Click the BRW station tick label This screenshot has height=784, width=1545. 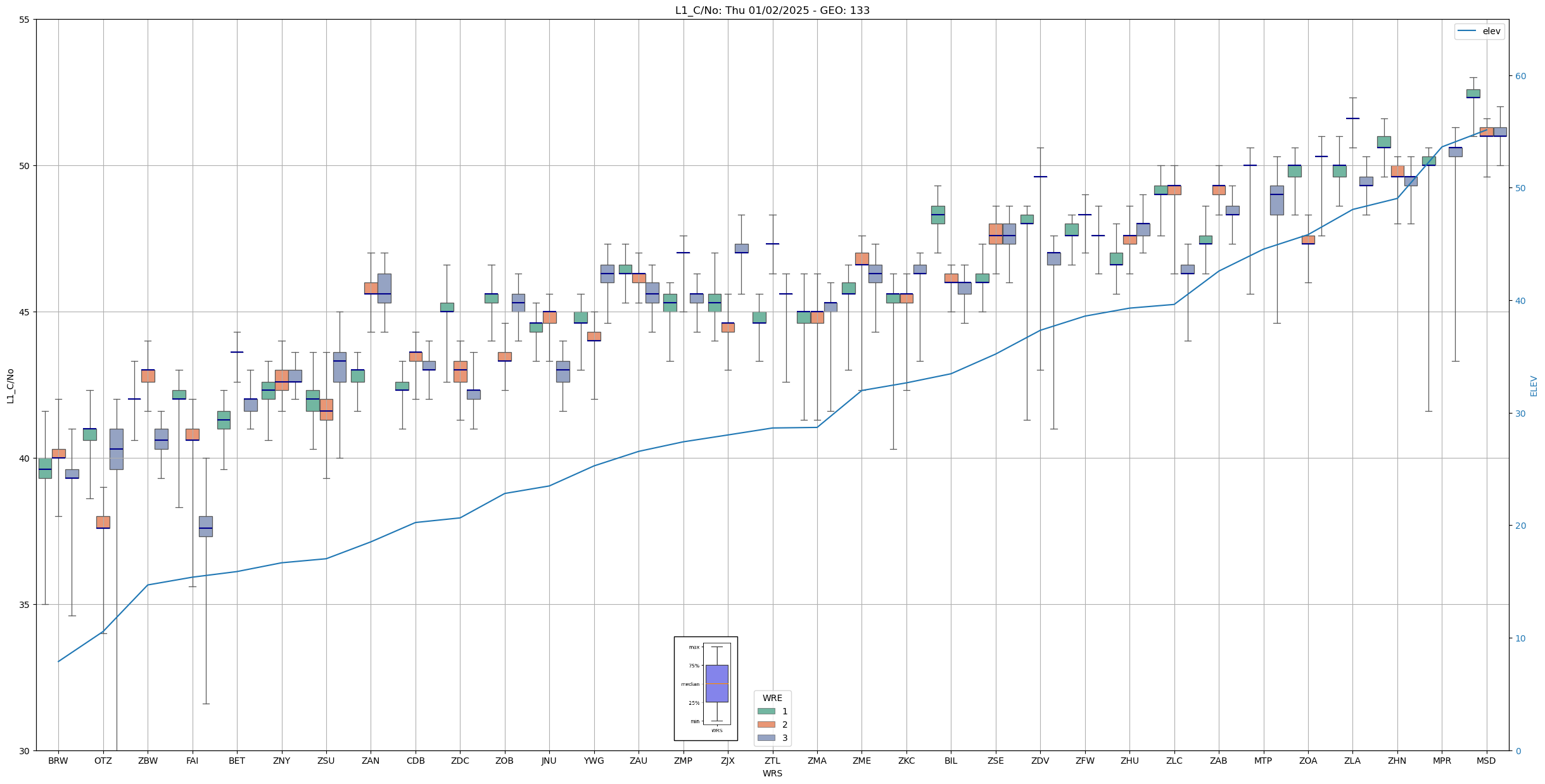pos(58,761)
